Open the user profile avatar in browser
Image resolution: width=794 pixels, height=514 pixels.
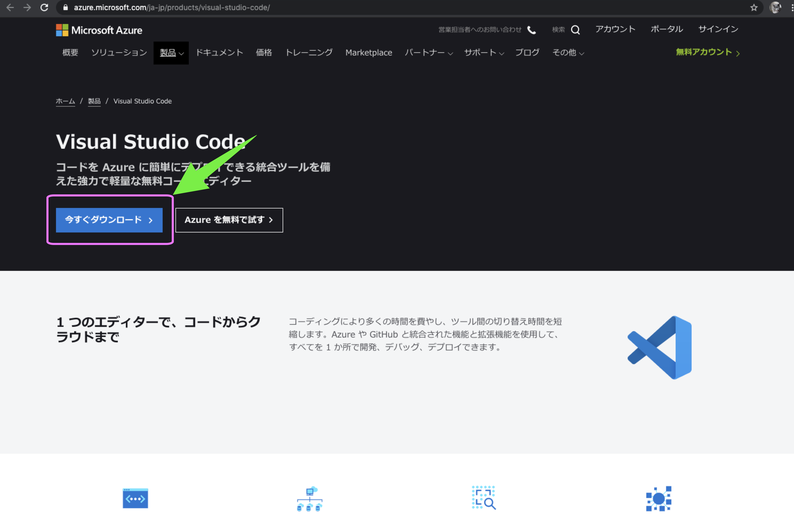point(775,7)
